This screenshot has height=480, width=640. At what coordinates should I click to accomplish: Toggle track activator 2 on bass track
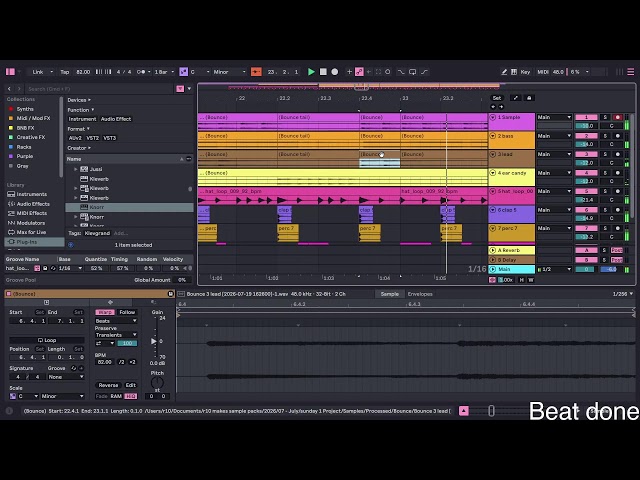[x=586, y=136]
